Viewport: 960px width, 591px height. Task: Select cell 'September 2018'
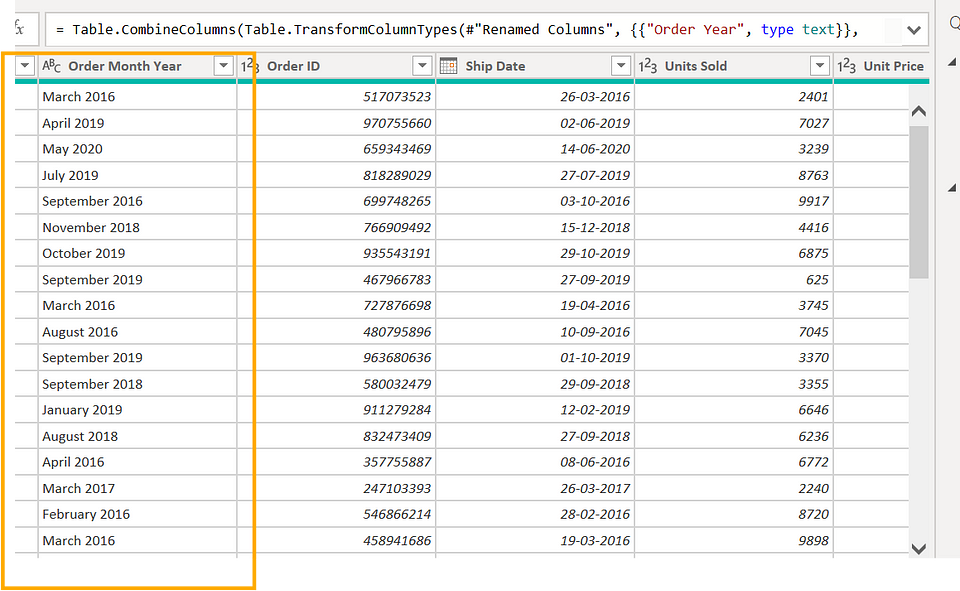tap(138, 384)
